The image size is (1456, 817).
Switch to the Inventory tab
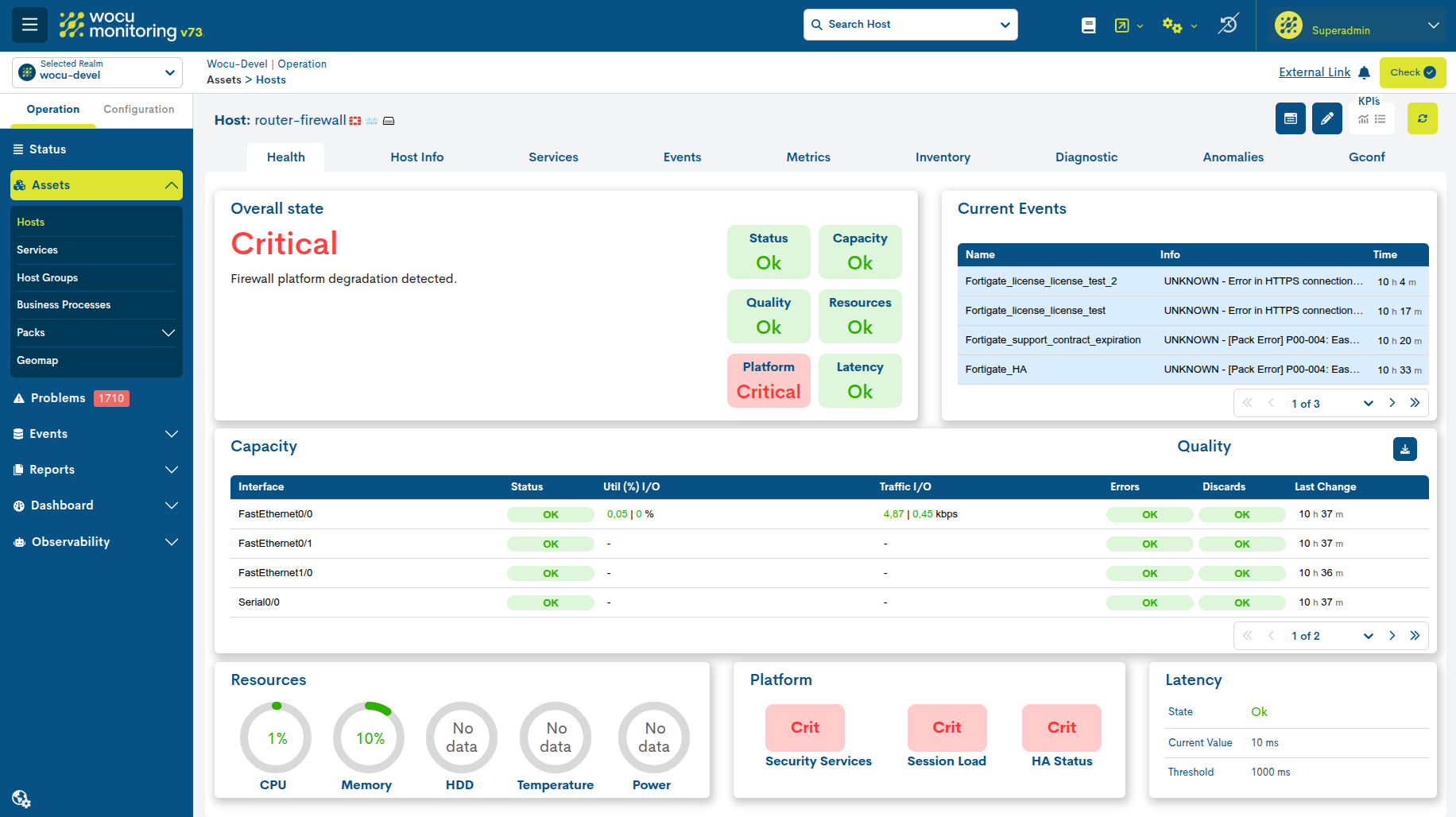tap(943, 157)
